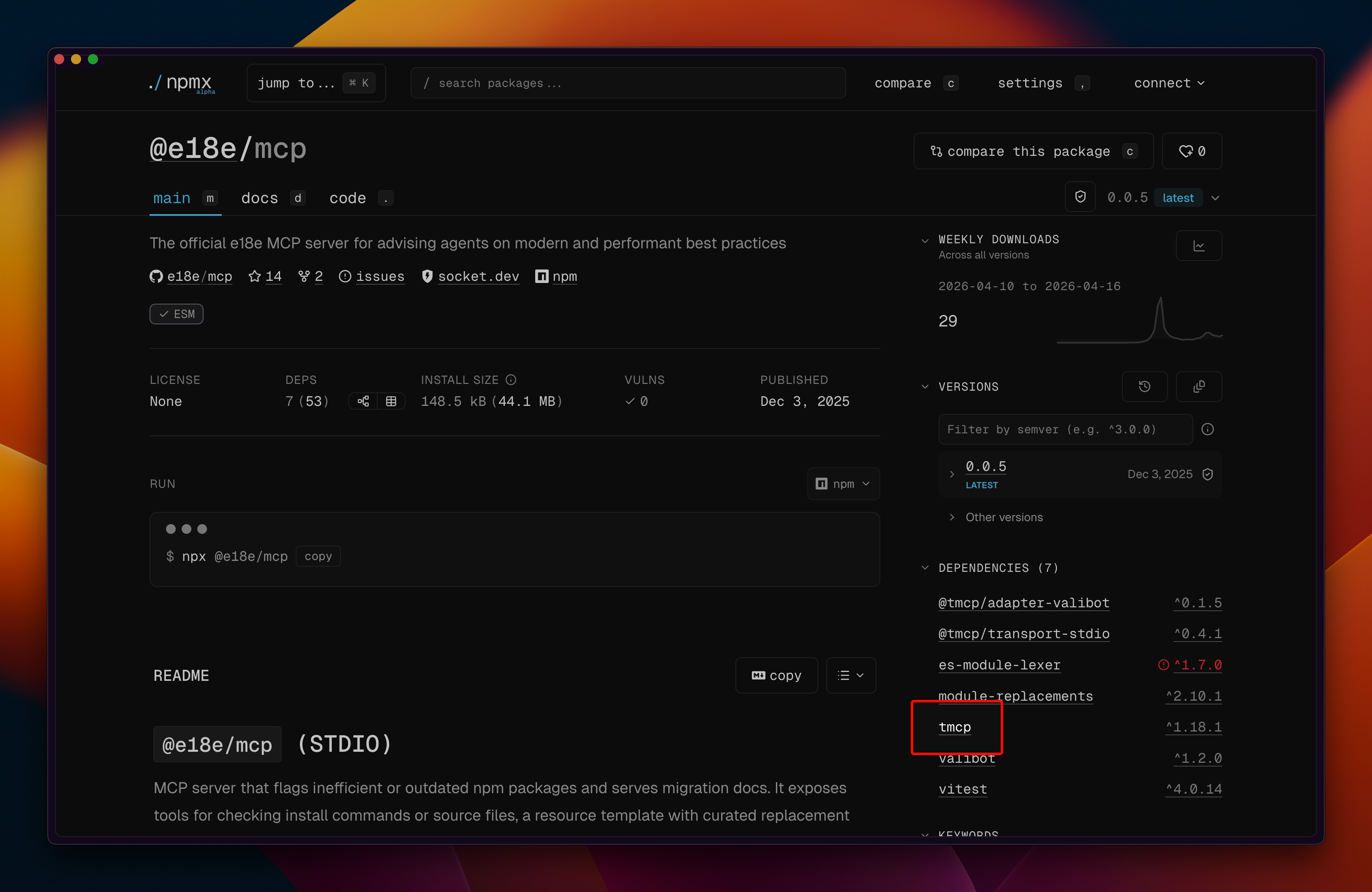
Task: Switch to the main tab
Action: coord(185,198)
